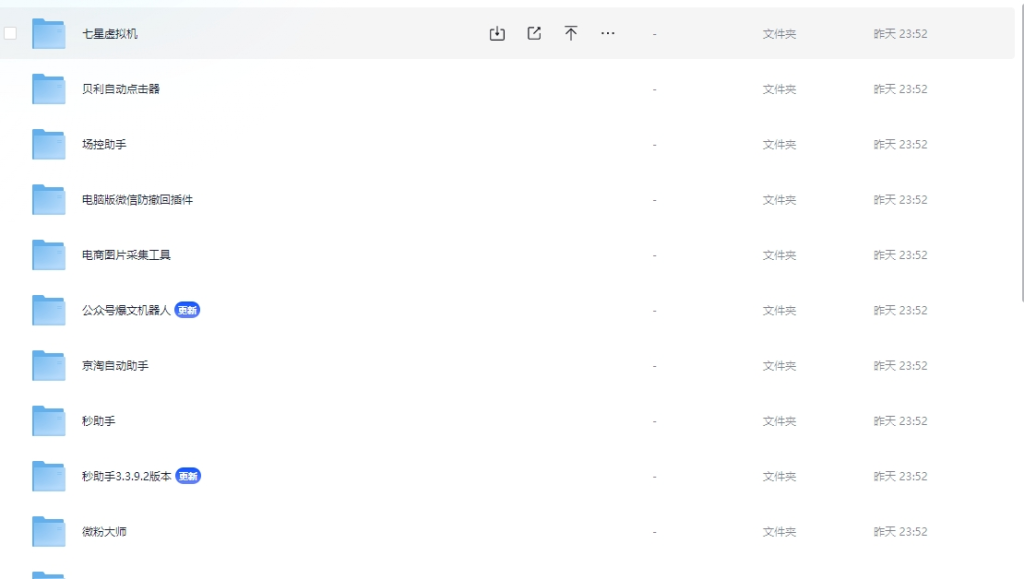
Task: Share the 七星虚拟机 folder
Action: 534,34
